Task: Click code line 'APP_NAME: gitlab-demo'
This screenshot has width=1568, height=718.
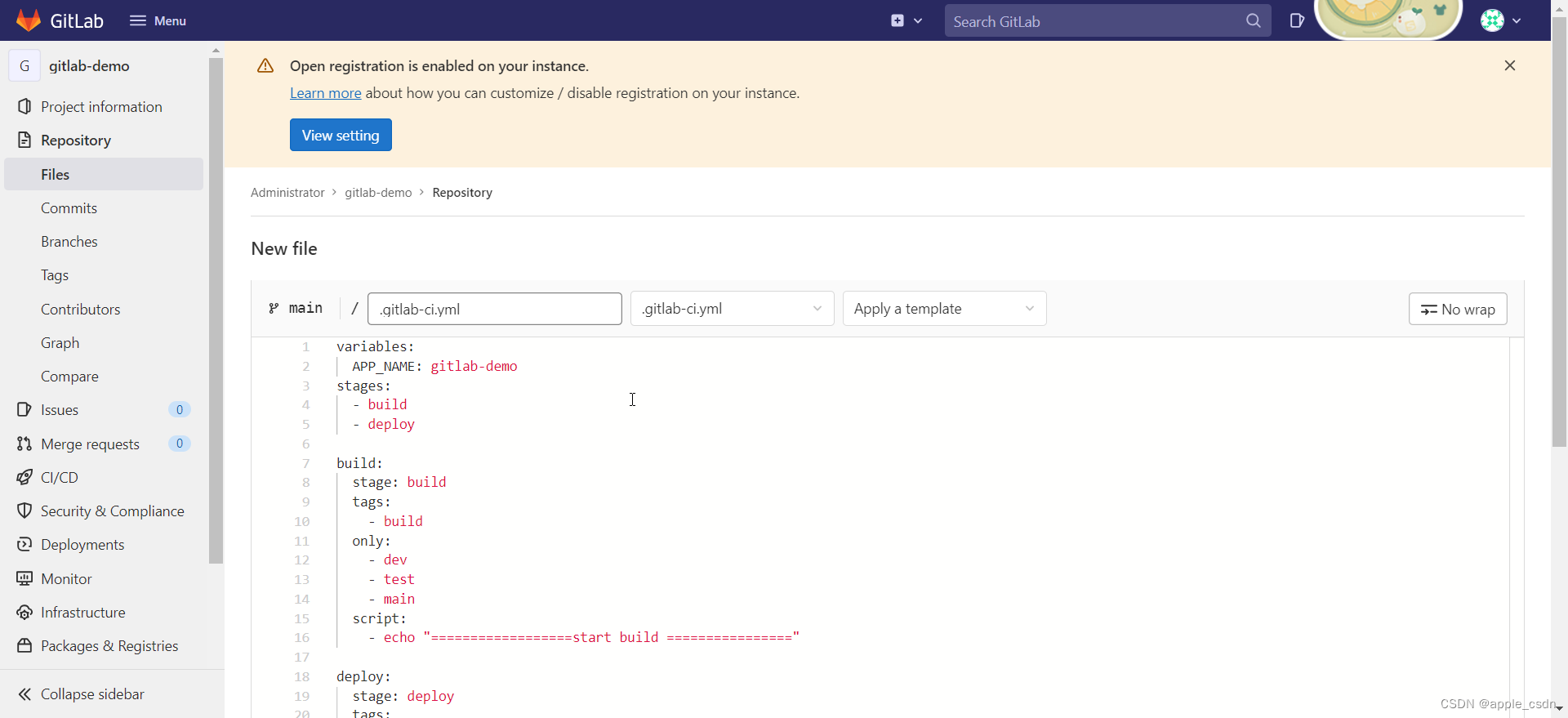Action: (x=434, y=366)
